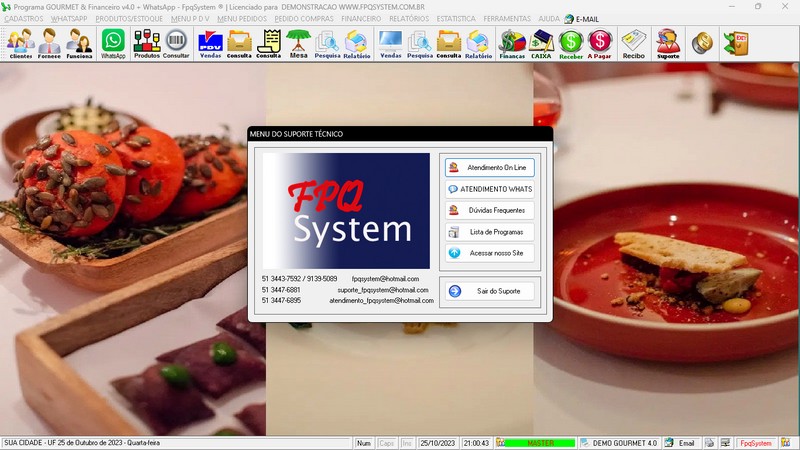
Task: Click the FPQ System logo image
Action: point(346,211)
